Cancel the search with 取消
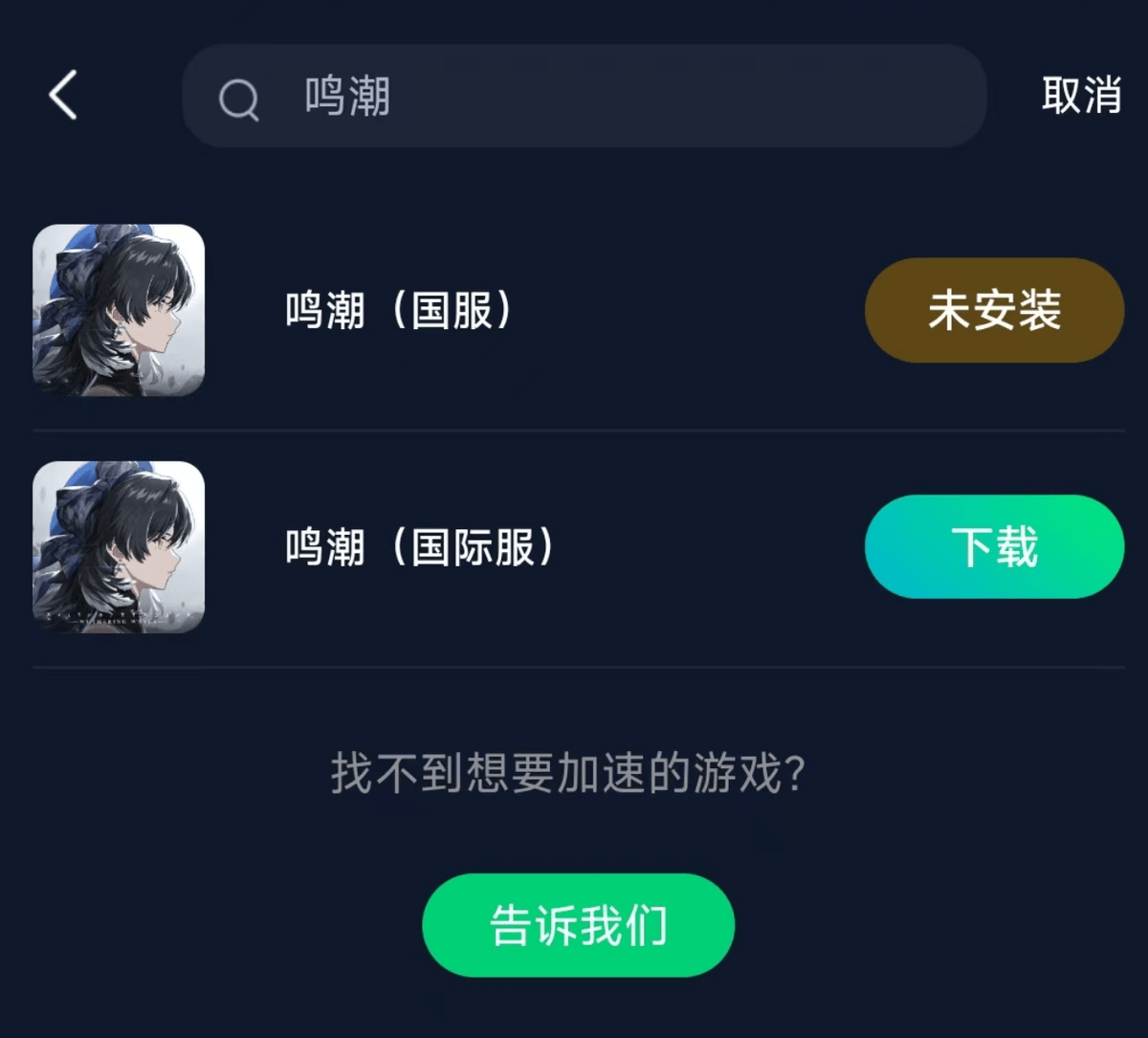Screen dimensions: 1148x1038 [x=1082, y=96]
